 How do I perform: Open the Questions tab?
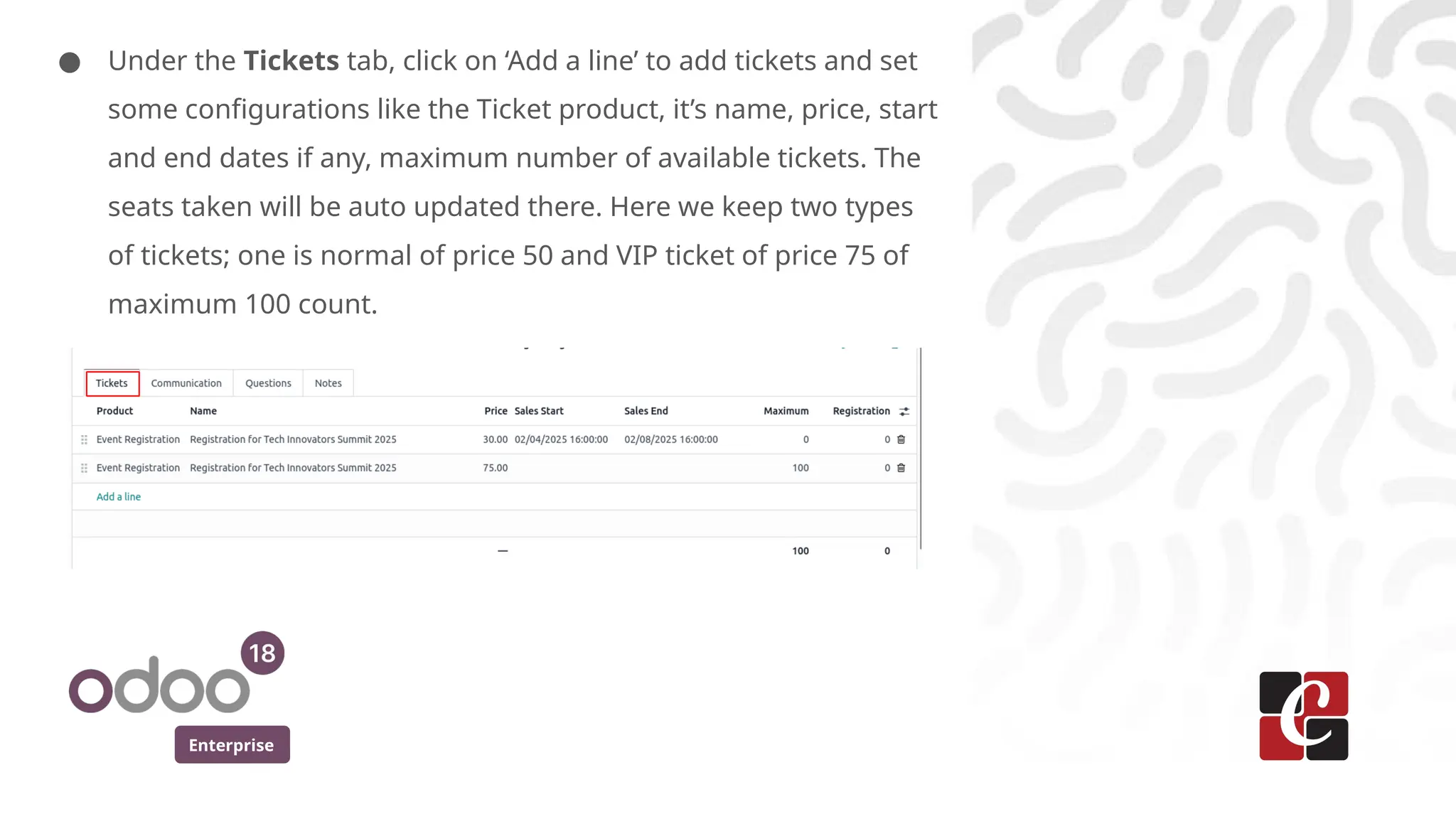click(268, 383)
